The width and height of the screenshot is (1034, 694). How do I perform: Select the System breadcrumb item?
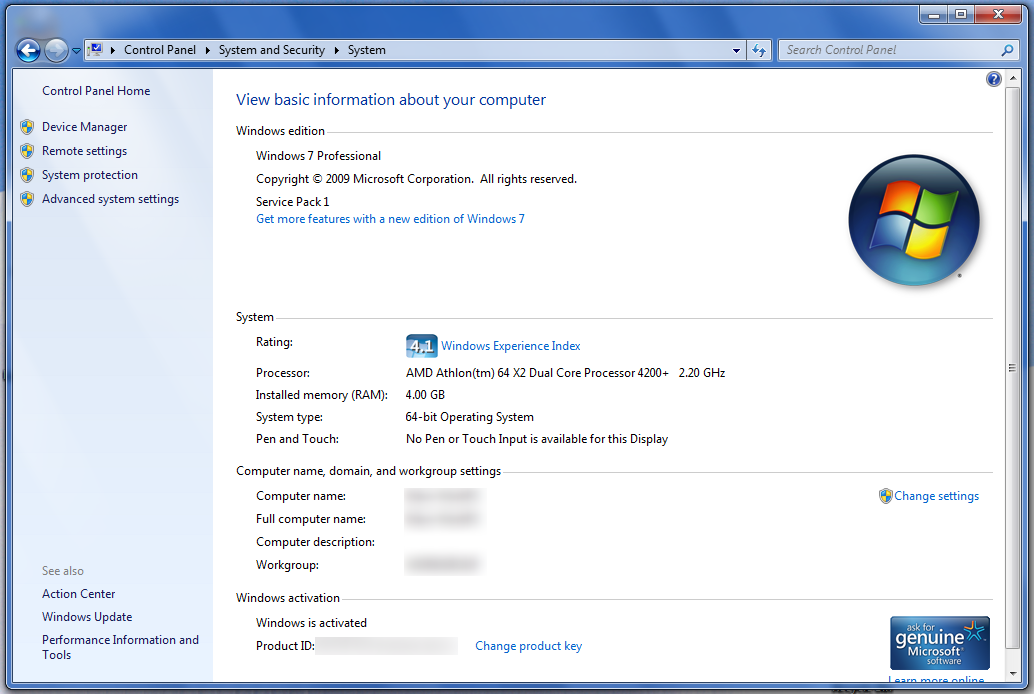click(x=367, y=50)
